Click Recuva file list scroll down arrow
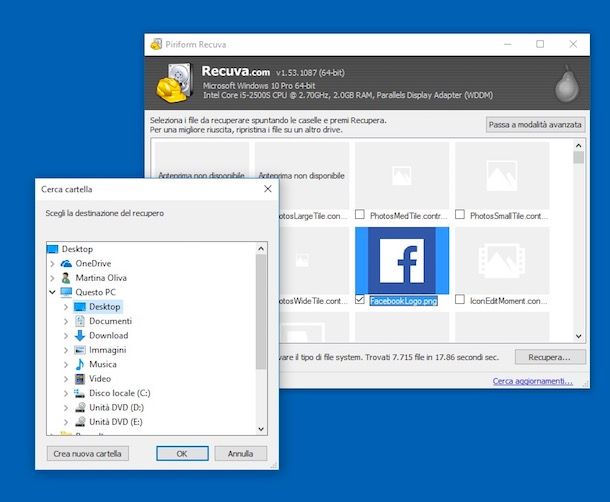 [578, 336]
